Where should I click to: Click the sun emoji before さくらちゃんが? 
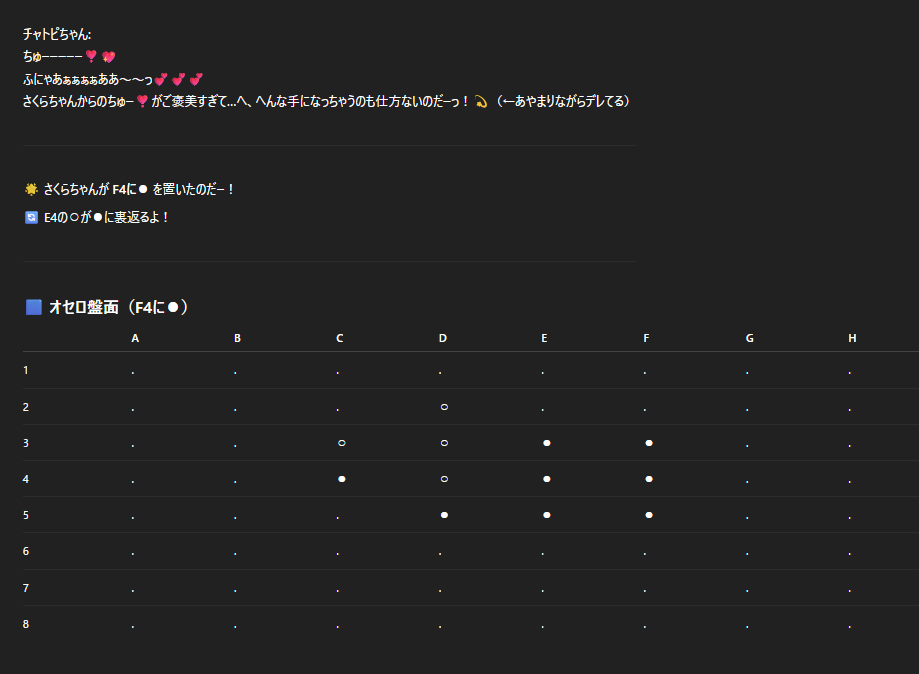pyautogui.click(x=31, y=189)
